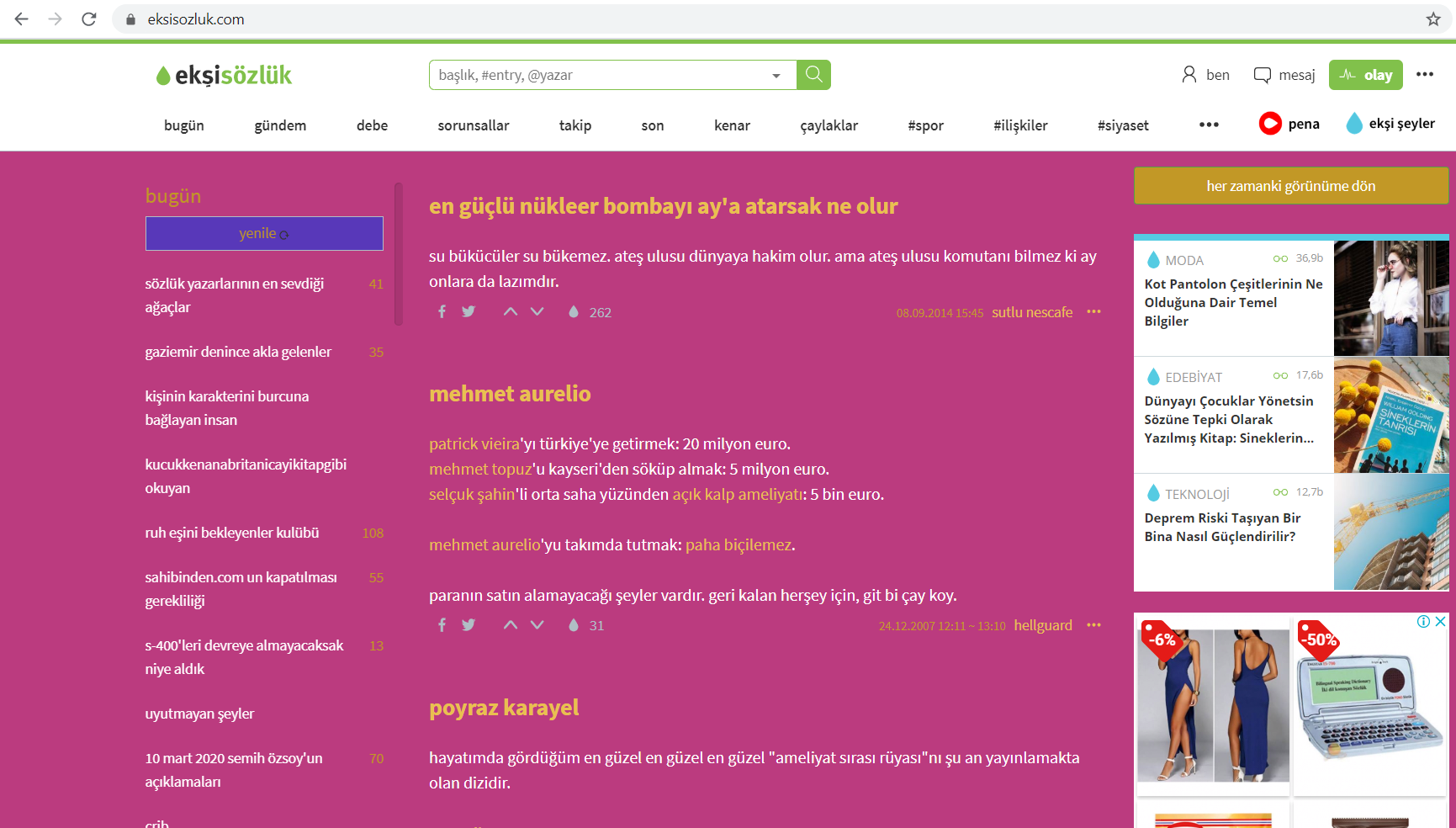Share hellguard's entry on Twitter
The width and height of the screenshot is (1456, 828).
[x=469, y=625]
